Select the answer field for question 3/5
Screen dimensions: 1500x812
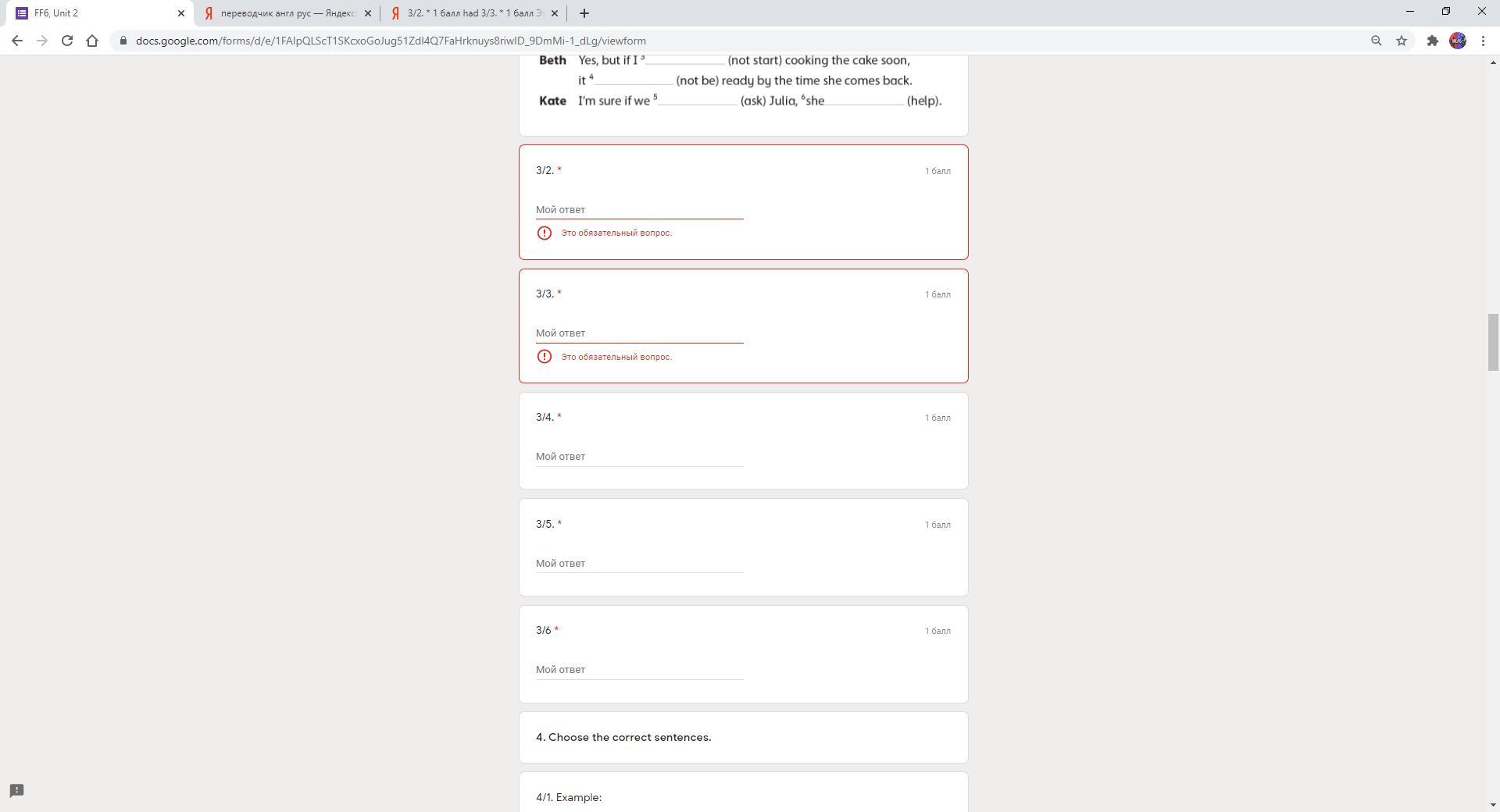639,564
